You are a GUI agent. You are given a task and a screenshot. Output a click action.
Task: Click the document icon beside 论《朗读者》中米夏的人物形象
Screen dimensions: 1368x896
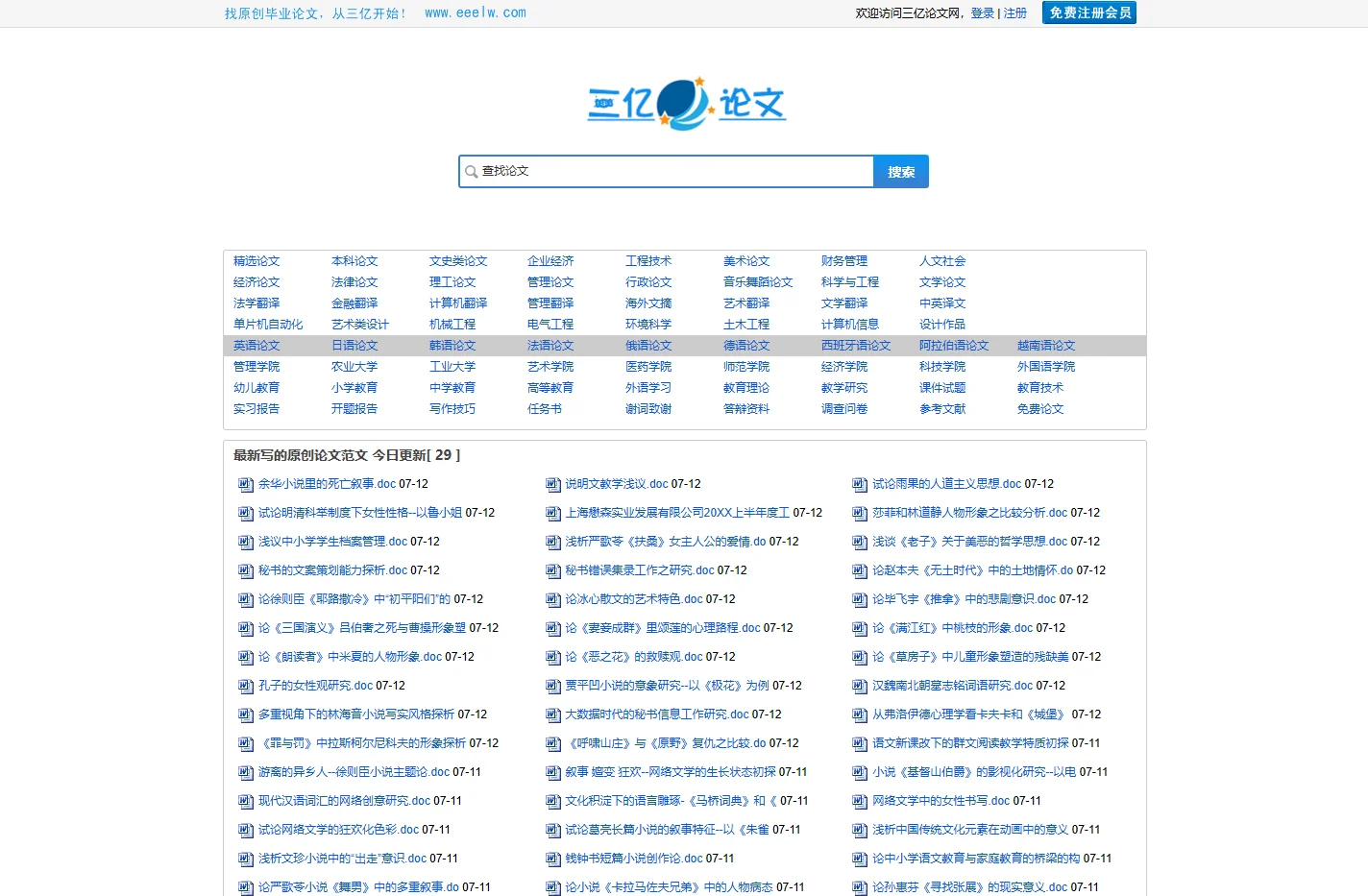click(245, 658)
